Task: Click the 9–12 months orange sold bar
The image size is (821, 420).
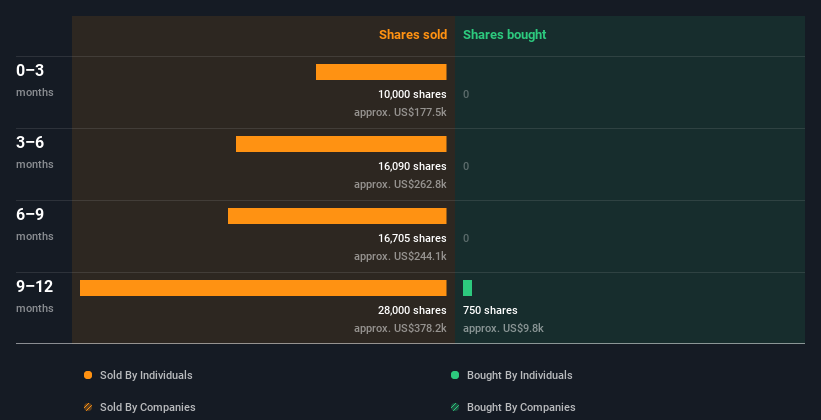Action: coord(263,288)
